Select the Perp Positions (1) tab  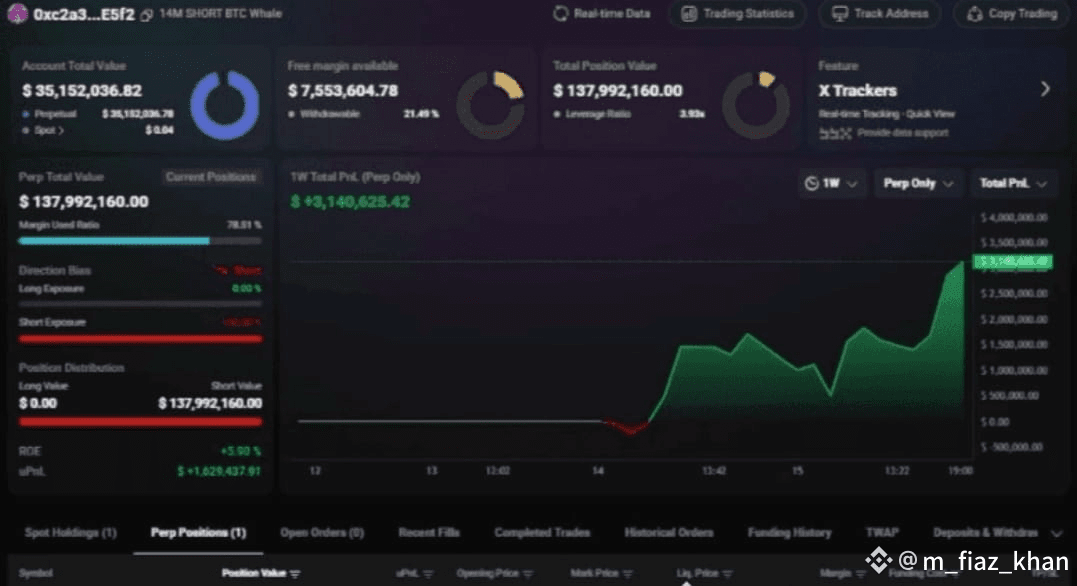tap(198, 532)
